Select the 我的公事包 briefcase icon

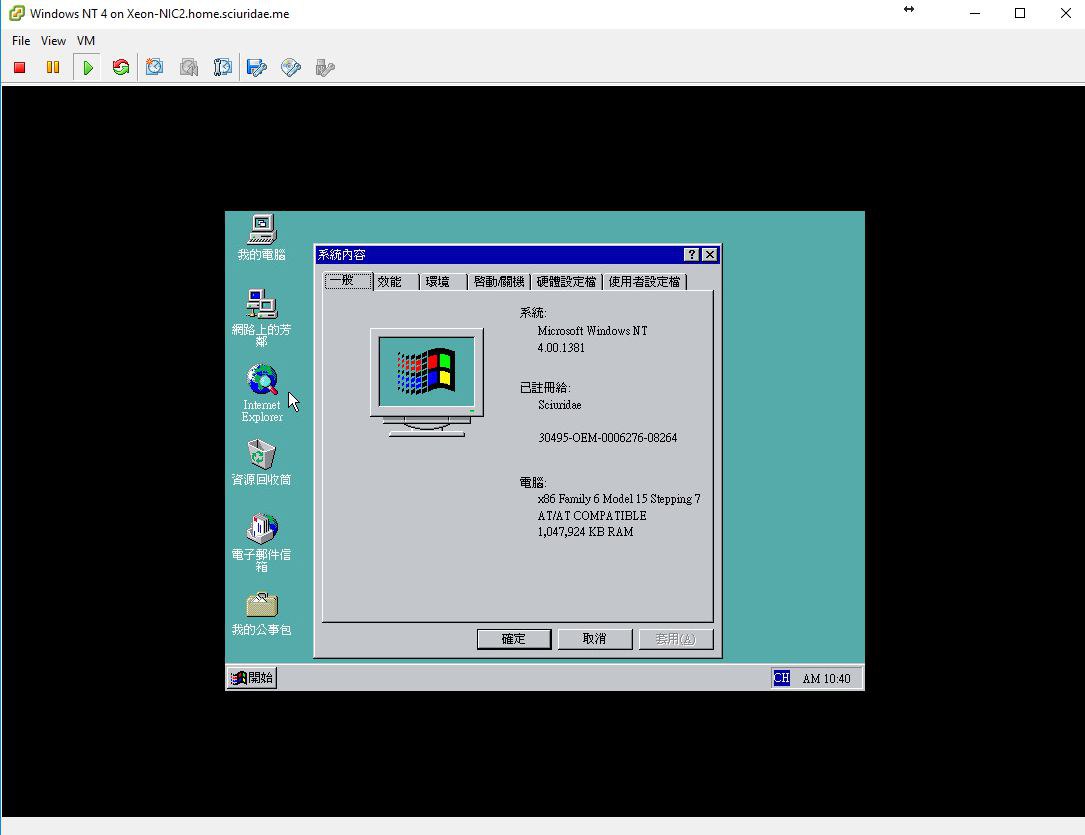[x=262, y=614]
